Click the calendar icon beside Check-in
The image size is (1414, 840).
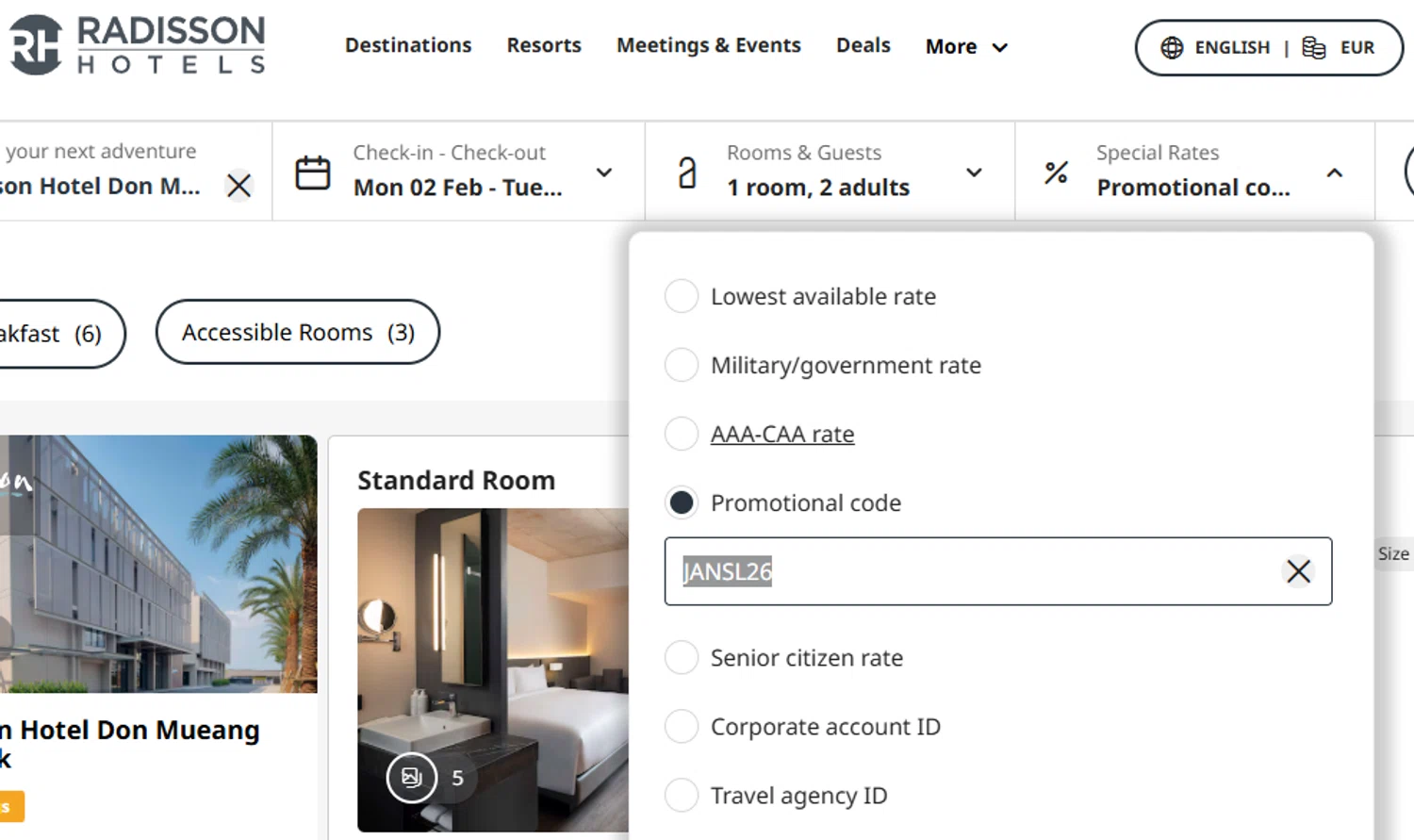(313, 173)
